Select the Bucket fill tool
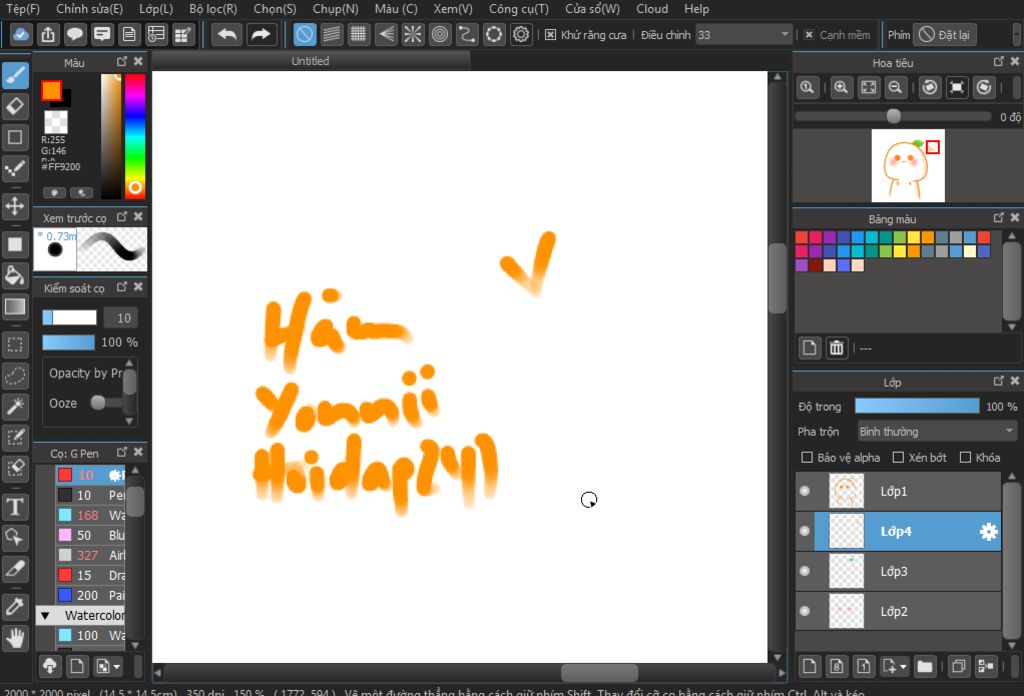 (x=15, y=276)
